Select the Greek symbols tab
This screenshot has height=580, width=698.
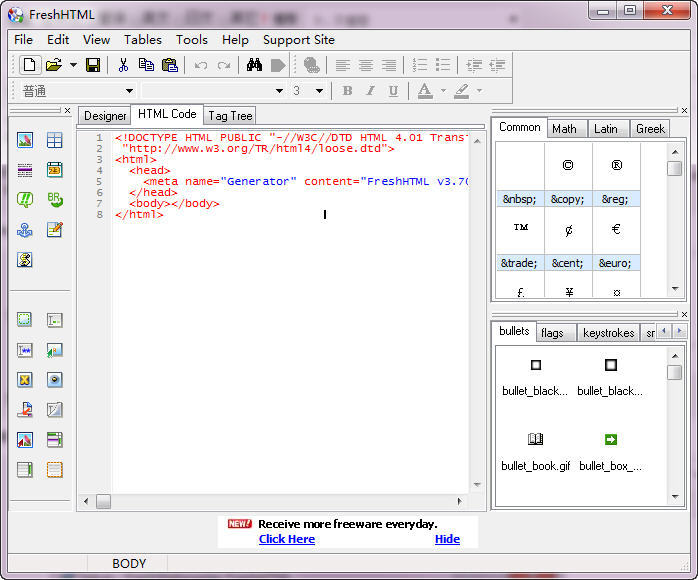coord(650,128)
